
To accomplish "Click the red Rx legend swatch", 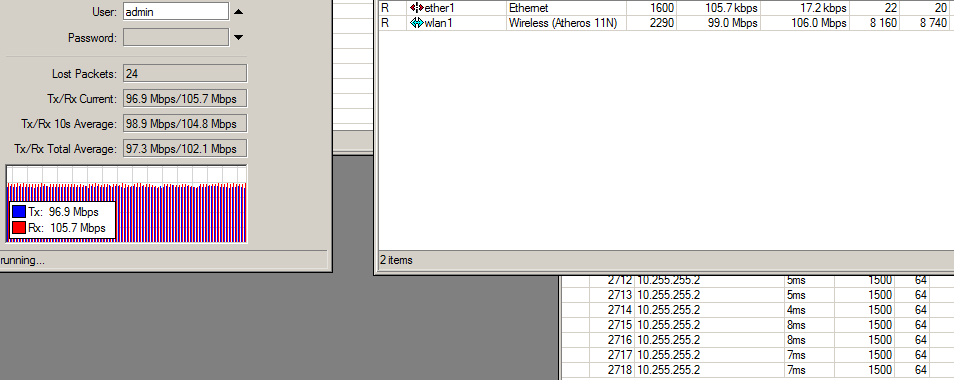I will point(19,228).
